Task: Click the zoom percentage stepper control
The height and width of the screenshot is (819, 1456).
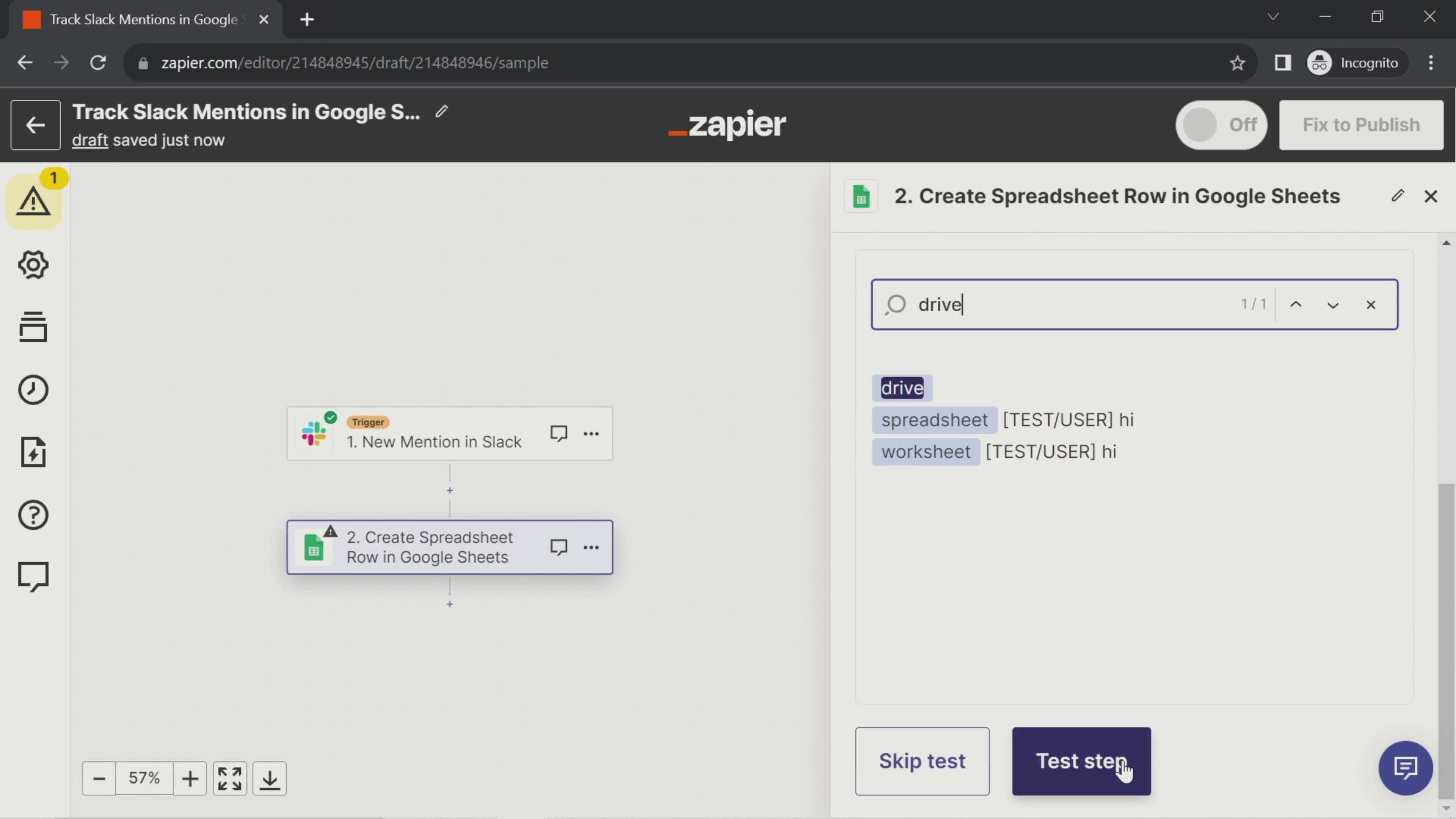Action: pos(144,778)
